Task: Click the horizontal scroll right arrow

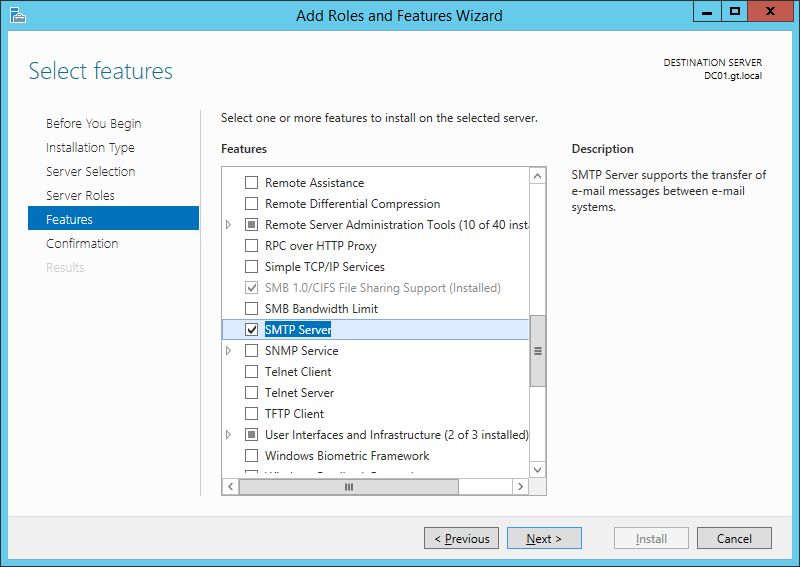Action: [520, 486]
